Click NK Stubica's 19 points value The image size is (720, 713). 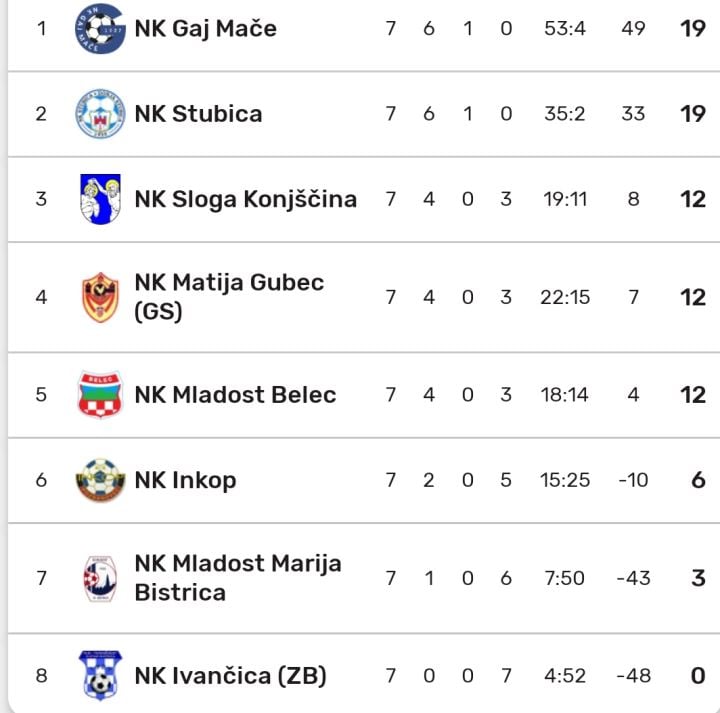tap(693, 114)
